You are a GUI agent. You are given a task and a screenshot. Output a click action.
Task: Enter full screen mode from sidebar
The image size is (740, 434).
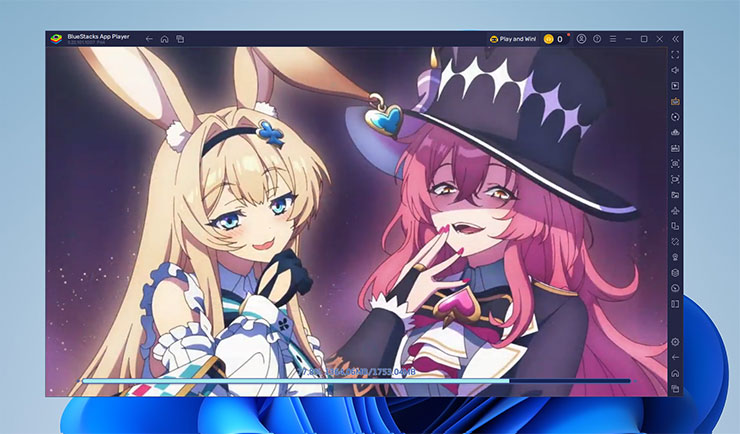tap(675, 55)
